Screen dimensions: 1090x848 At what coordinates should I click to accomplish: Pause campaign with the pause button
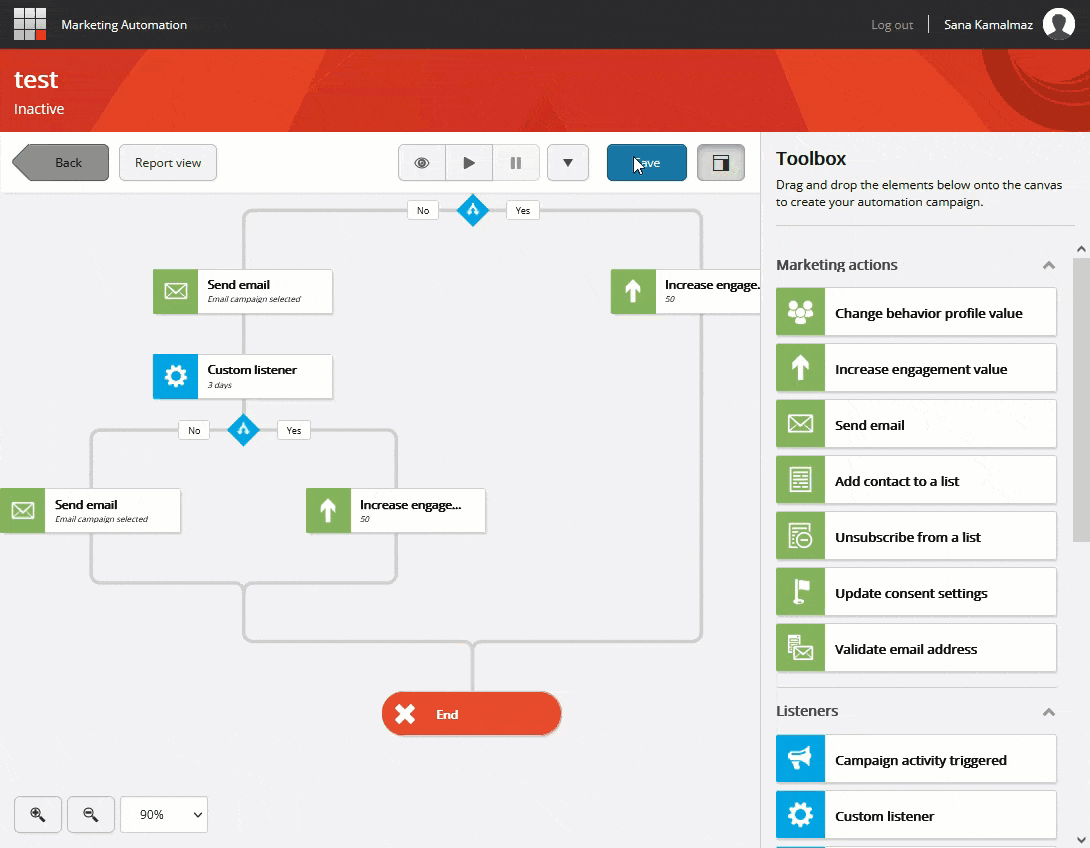(x=516, y=163)
